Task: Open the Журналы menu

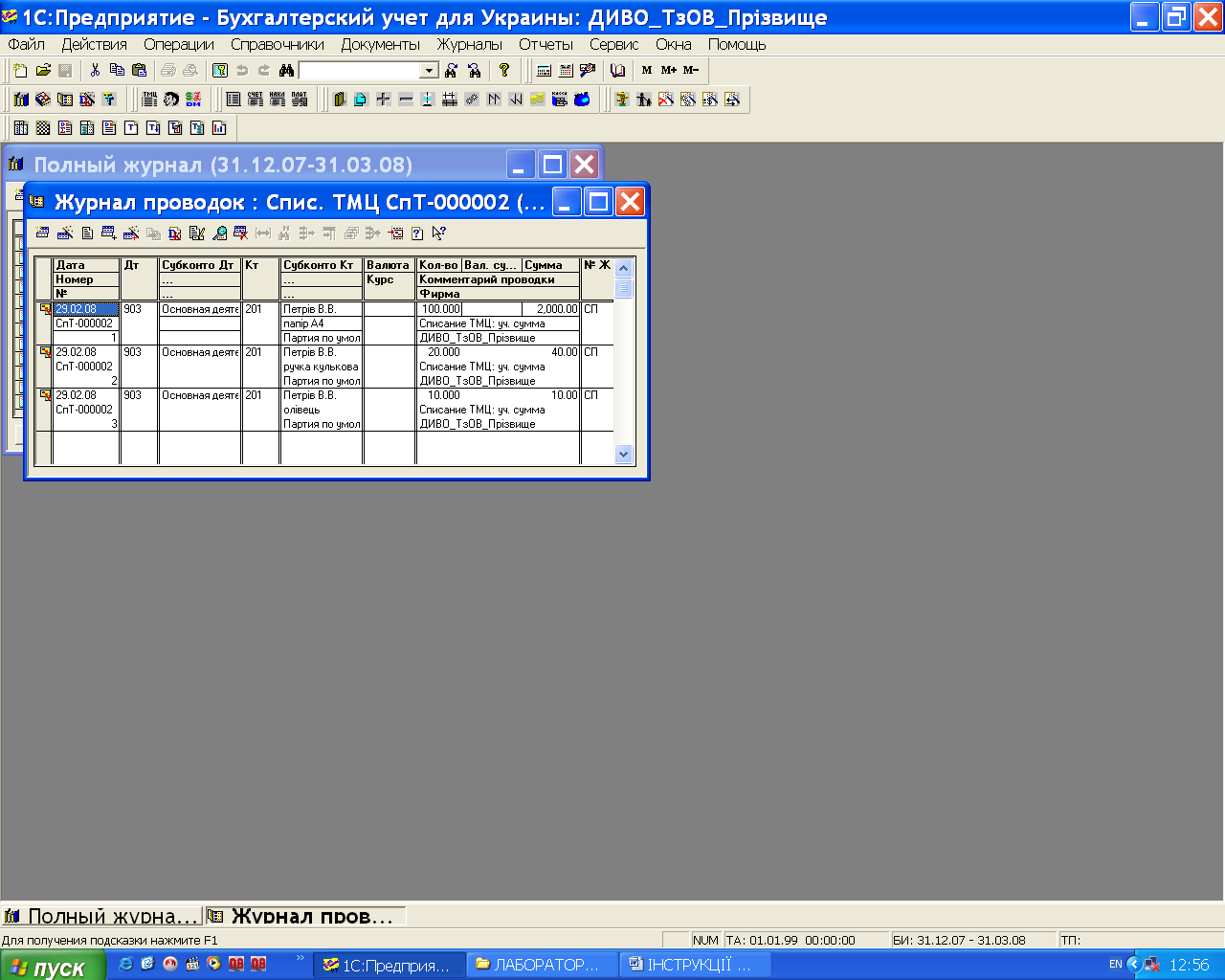Action: coord(470,44)
